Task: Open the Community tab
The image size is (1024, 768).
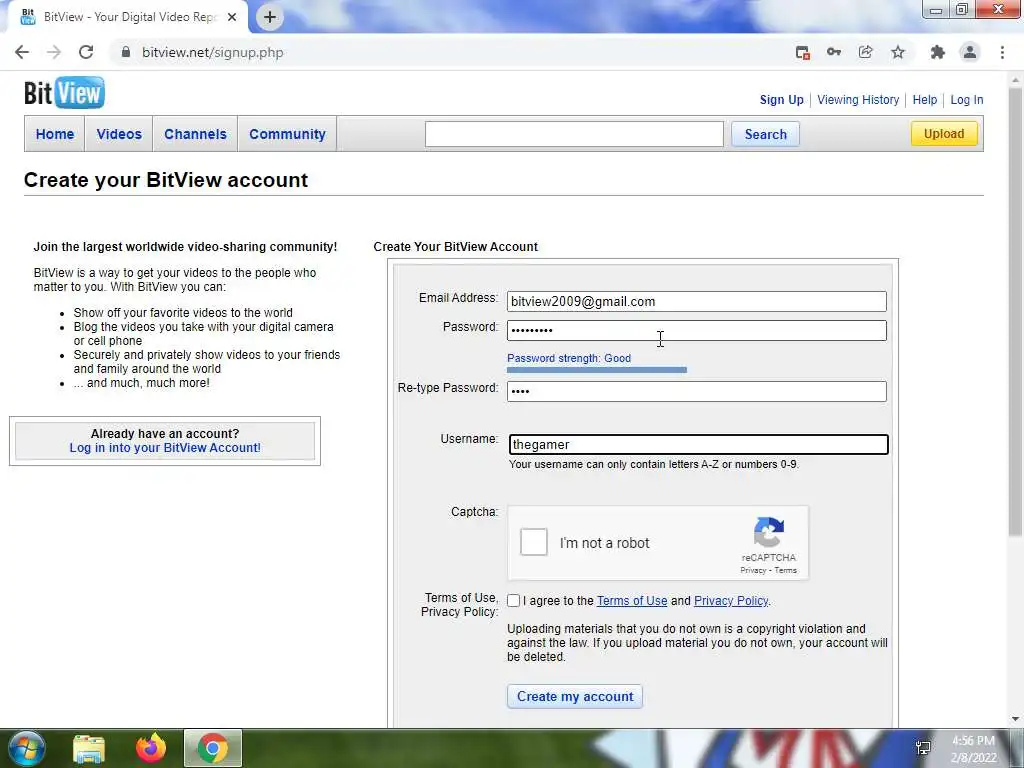Action: (x=287, y=134)
